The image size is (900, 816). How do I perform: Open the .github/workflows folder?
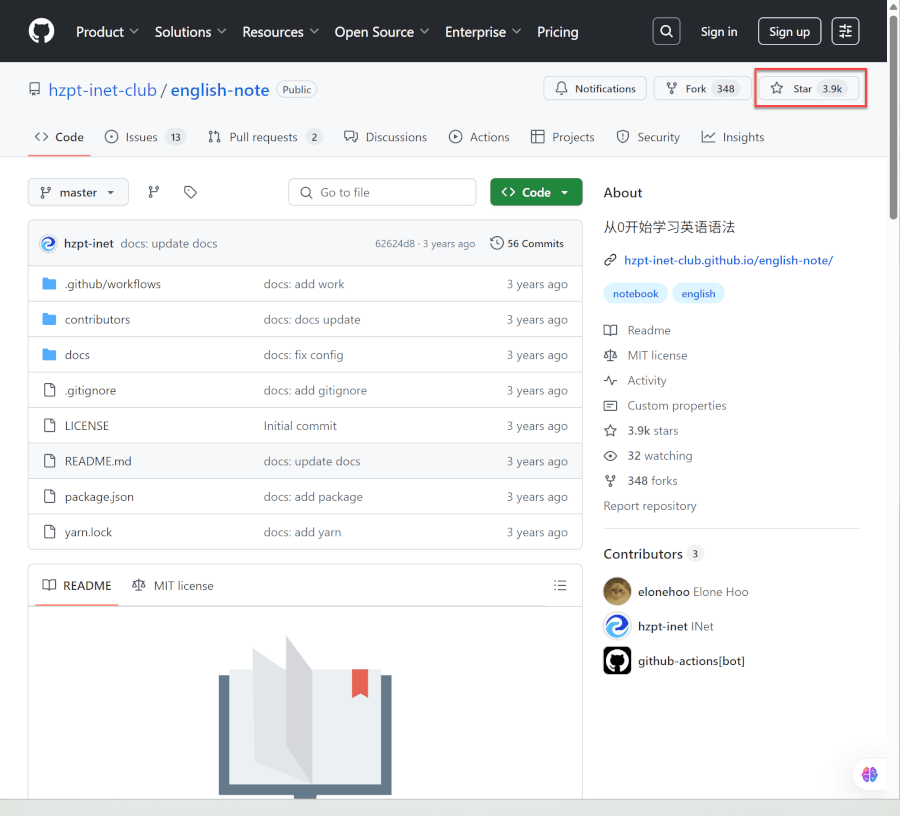click(x=112, y=284)
